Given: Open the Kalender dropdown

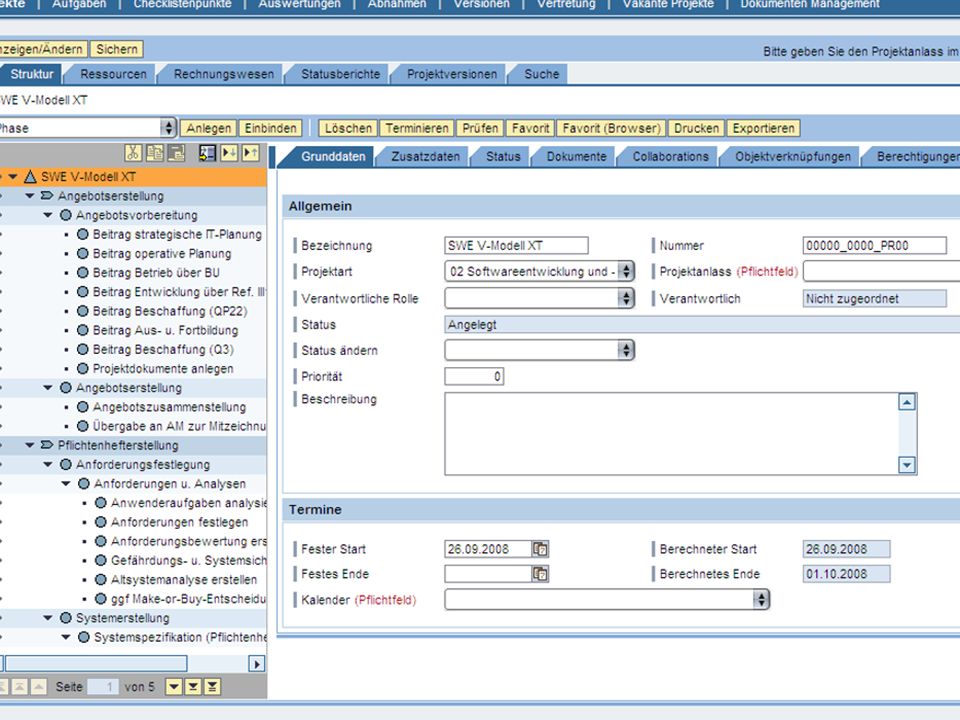Looking at the screenshot, I should (761, 599).
